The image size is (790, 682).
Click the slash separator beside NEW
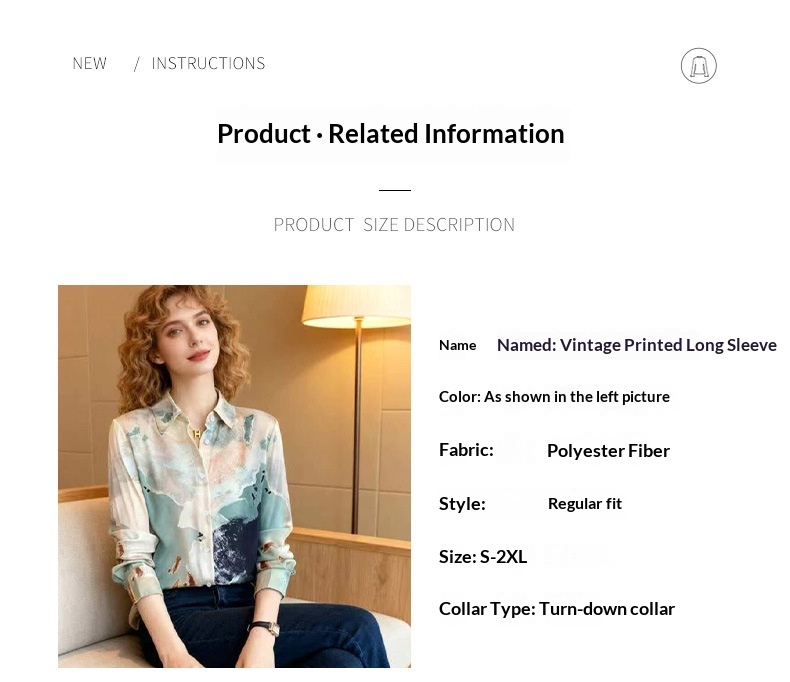[136, 64]
